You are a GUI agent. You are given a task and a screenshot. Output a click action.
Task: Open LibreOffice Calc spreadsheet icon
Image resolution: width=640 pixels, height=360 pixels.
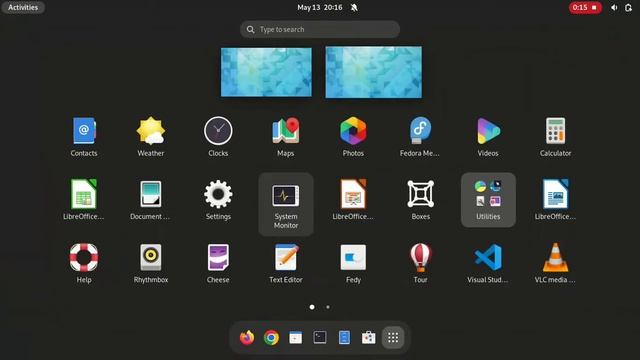coord(84,200)
